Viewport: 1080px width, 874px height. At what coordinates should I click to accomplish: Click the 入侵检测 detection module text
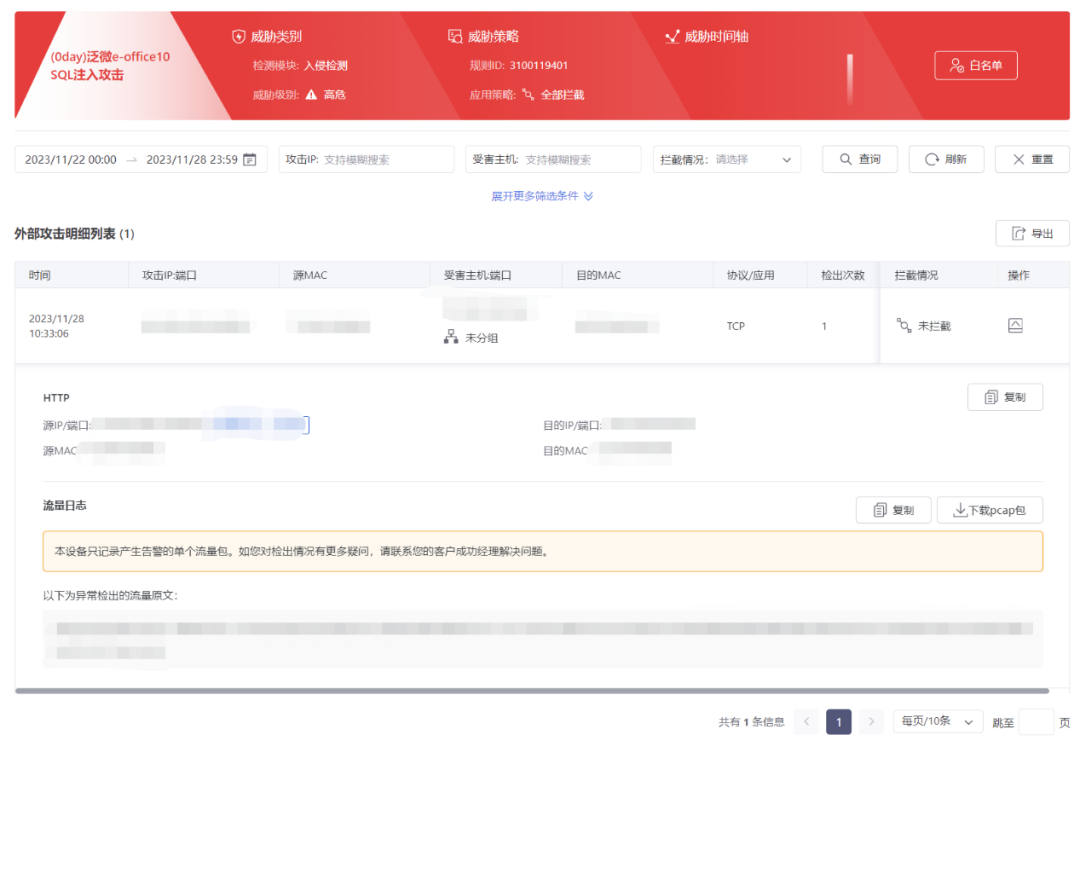[326, 65]
